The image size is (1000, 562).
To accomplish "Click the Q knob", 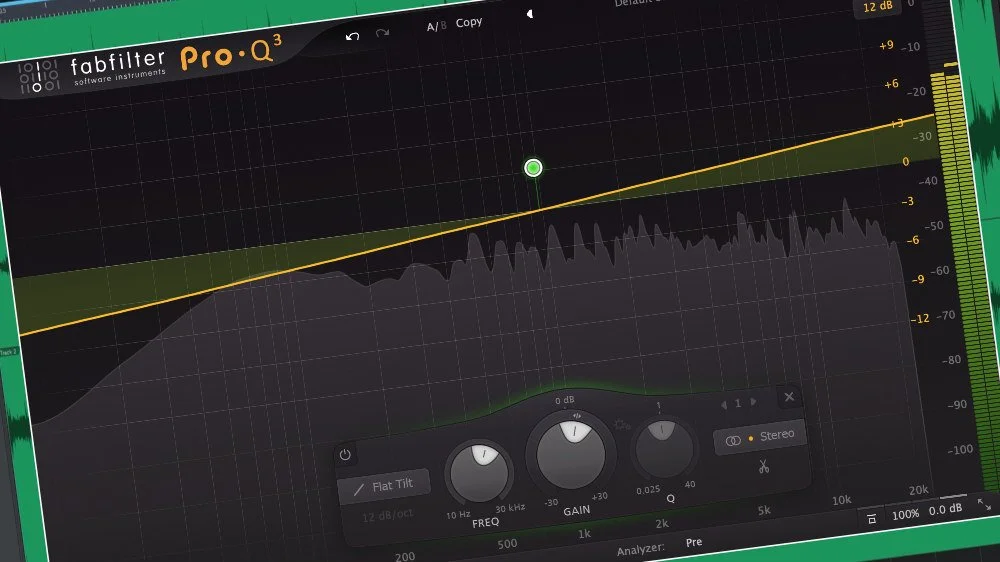I will (664, 448).
